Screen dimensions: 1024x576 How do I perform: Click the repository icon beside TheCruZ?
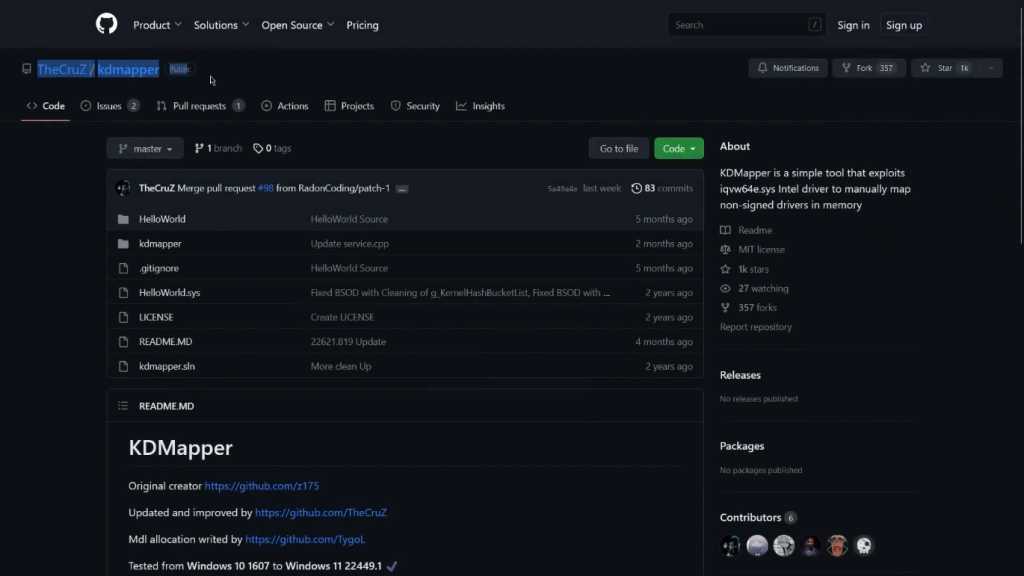coord(27,69)
